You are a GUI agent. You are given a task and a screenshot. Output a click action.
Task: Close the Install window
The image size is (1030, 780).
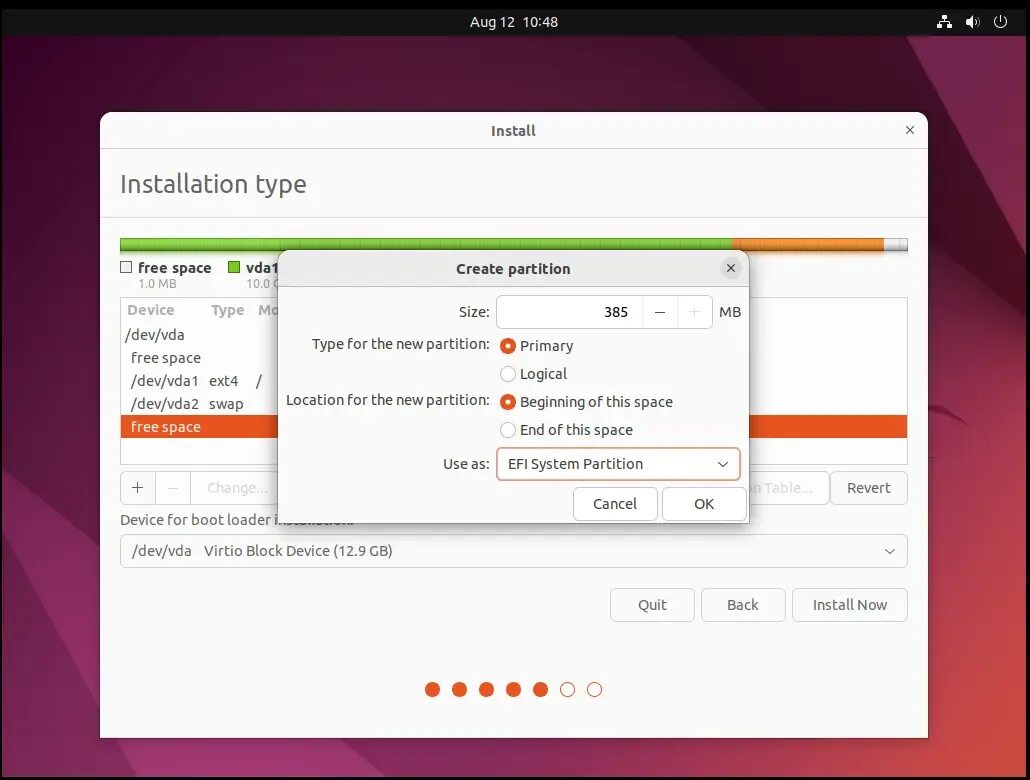coord(910,130)
